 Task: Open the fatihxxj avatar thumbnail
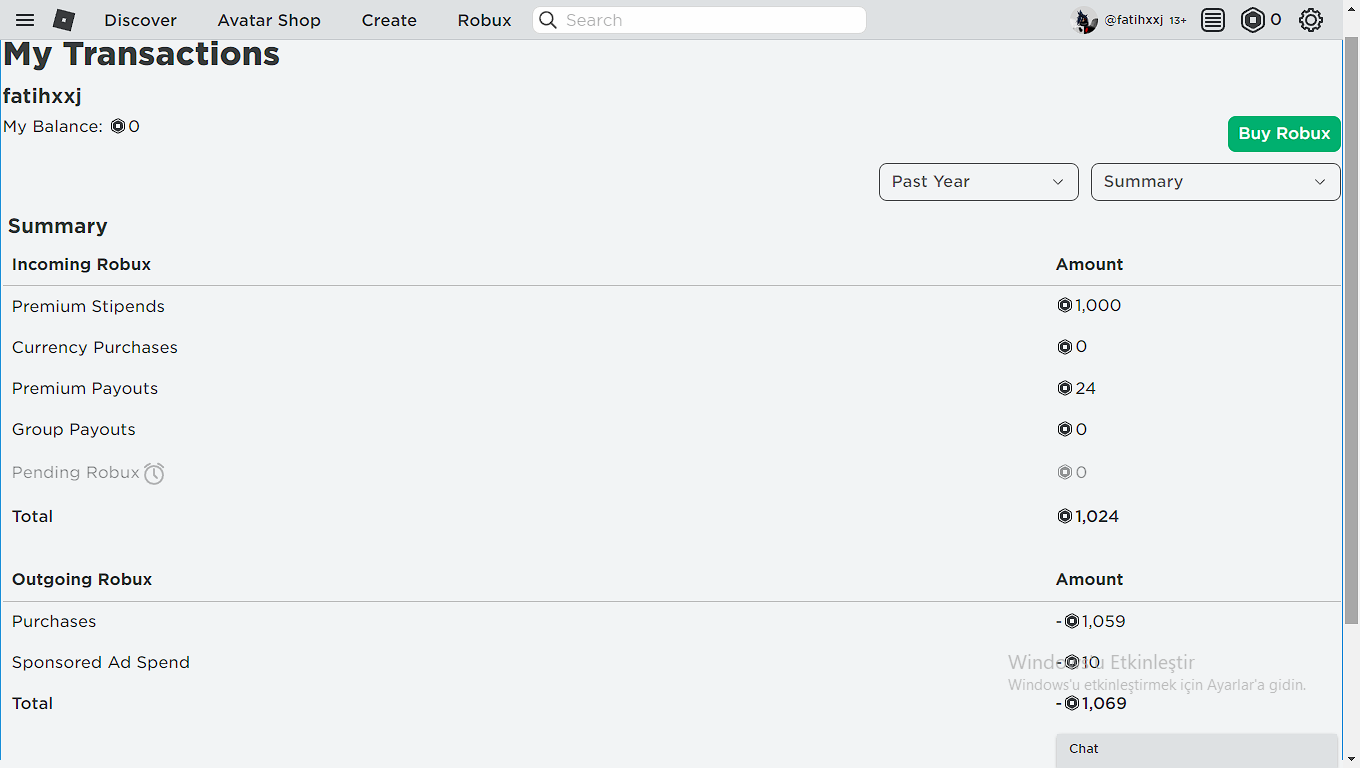[x=1084, y=20]
